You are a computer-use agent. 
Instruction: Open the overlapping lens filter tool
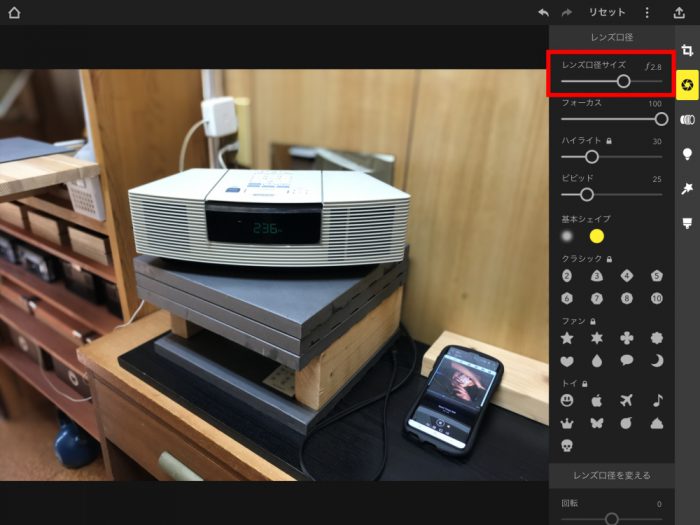point(687,120)
